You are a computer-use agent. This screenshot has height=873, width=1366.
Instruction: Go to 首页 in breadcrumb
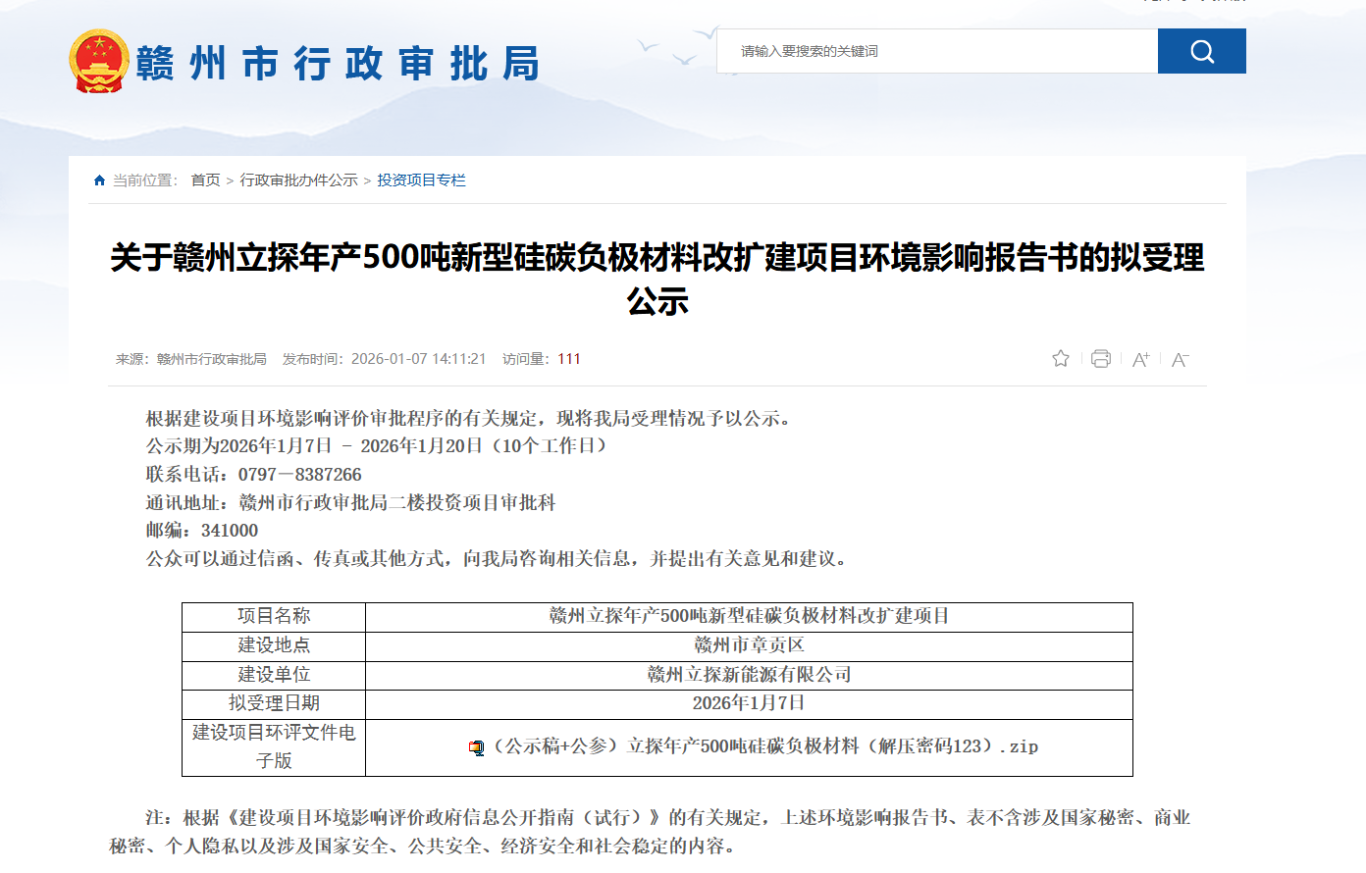(206, 181)
